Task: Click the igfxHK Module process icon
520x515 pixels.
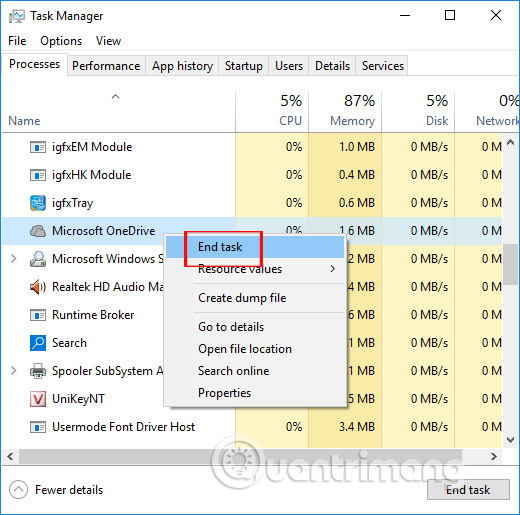Action: point(38,175)
